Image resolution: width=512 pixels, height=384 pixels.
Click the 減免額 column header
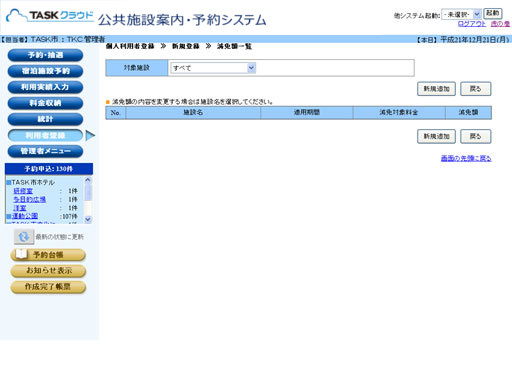(x=468, y=113)
